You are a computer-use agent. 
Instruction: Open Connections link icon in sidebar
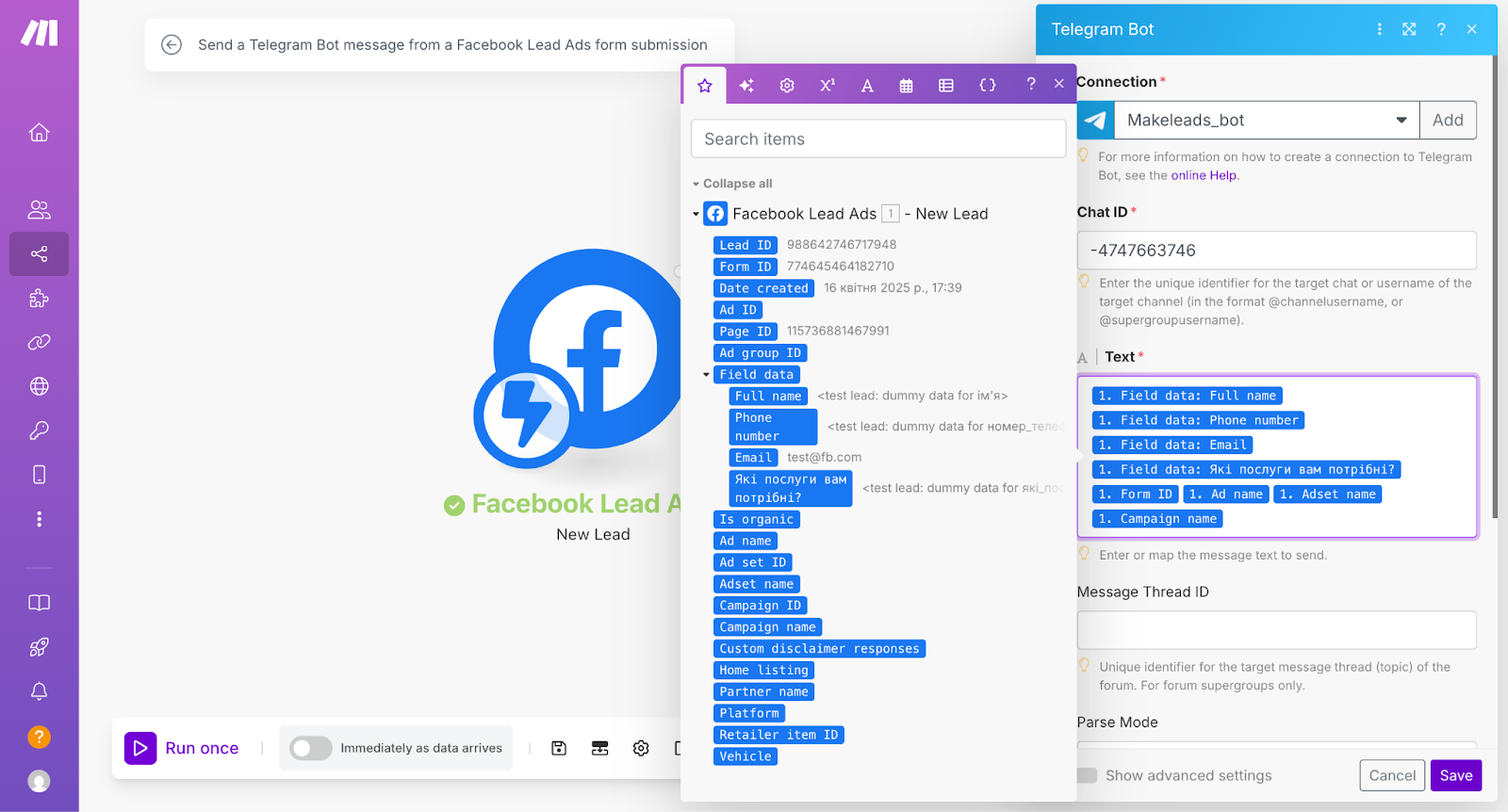tap(39, 342)
